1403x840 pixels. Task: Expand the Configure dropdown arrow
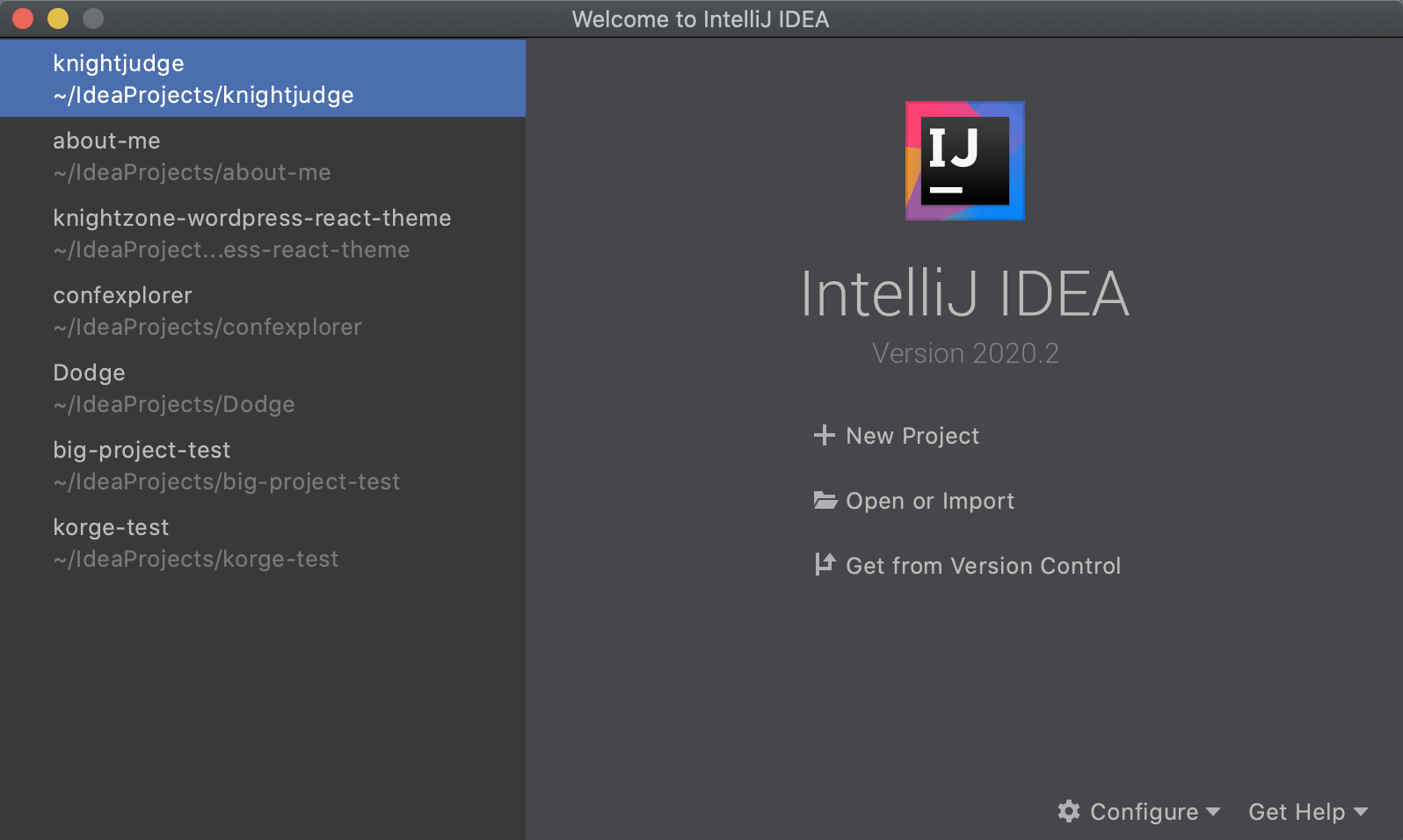click(x=1213, y=812)
